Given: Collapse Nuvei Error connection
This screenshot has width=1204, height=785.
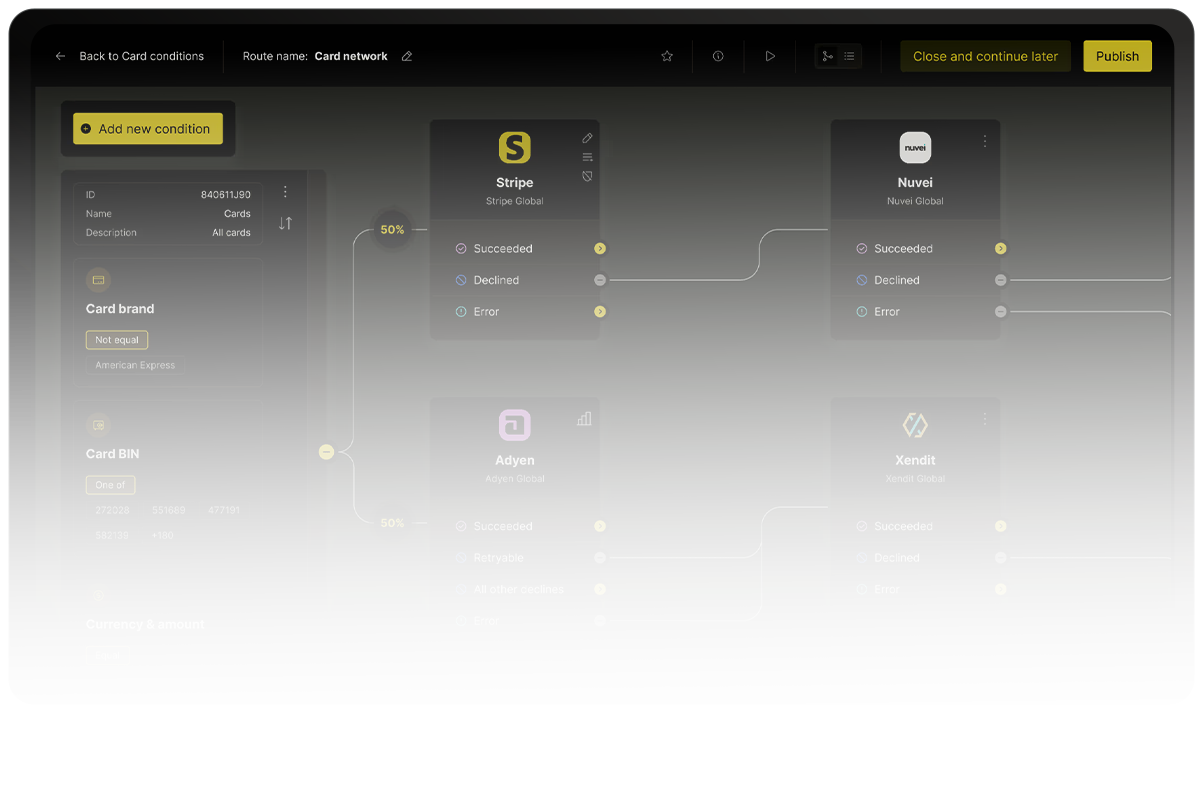Looking at the screenshot, I should [1000, 312].
